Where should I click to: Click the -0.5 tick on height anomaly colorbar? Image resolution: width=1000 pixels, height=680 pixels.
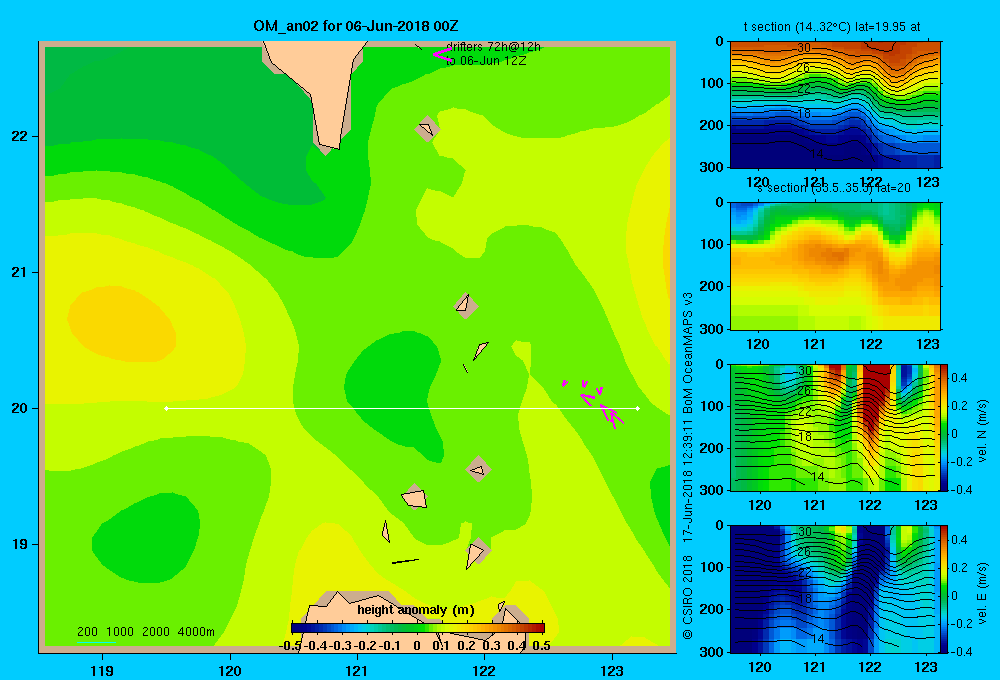pos(290,646)
